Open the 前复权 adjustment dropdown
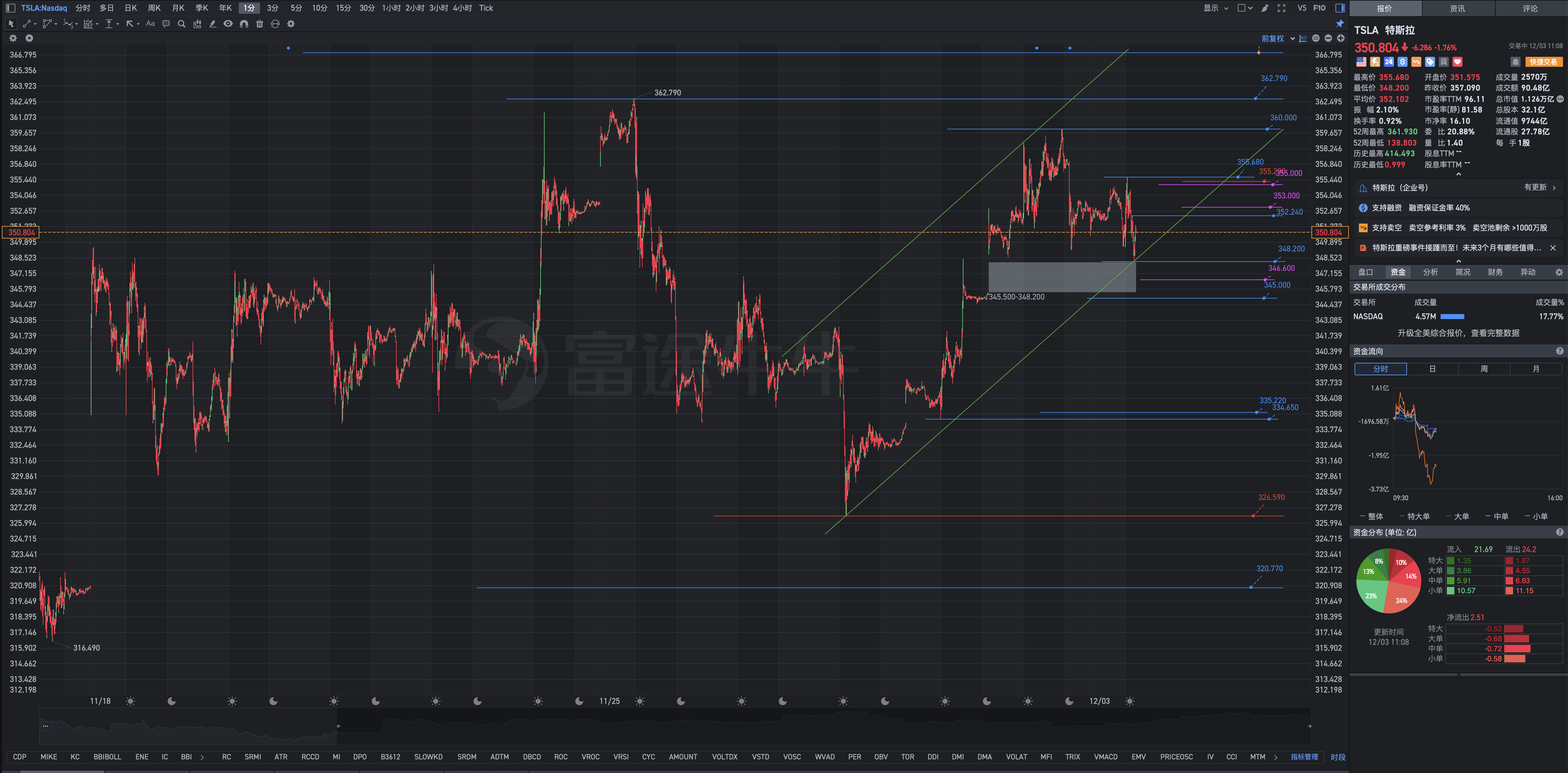The height and width of the screenshot is (773, 1568). tap(1278, 38)
